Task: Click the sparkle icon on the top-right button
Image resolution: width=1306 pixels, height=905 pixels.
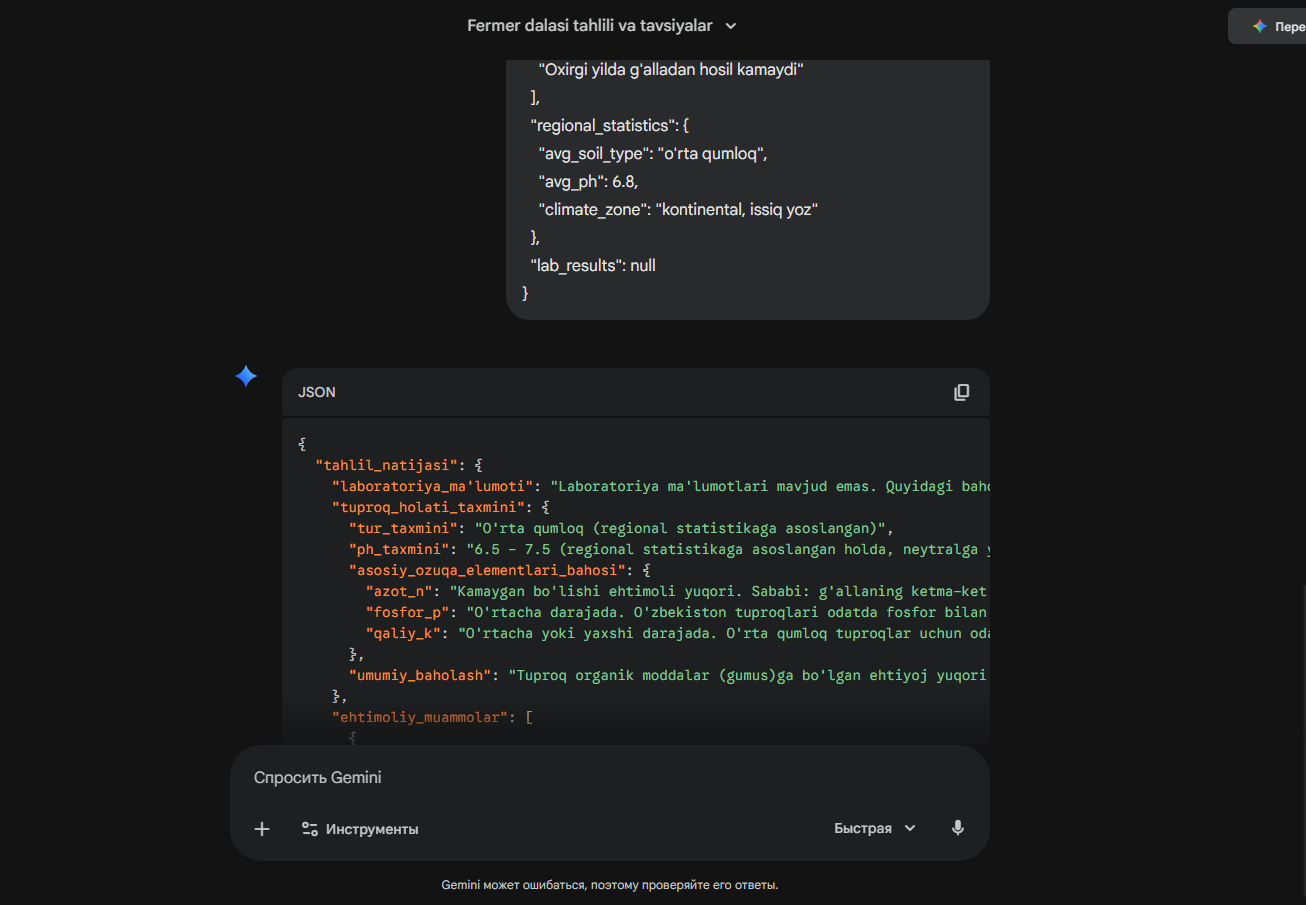Action: click(1258, 25)
